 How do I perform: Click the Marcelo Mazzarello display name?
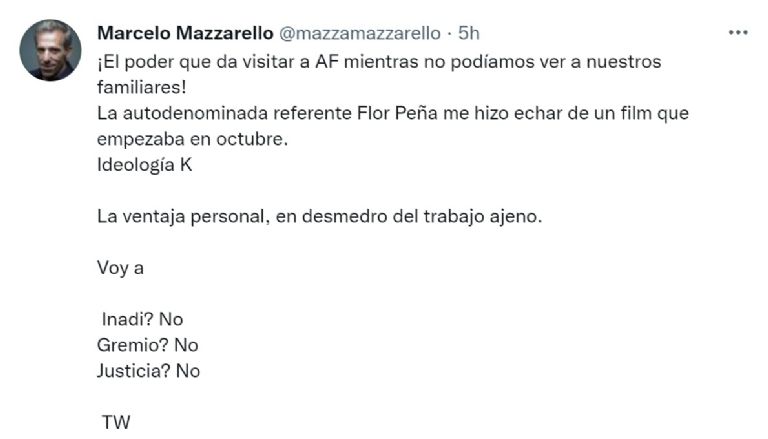[185, 33]
